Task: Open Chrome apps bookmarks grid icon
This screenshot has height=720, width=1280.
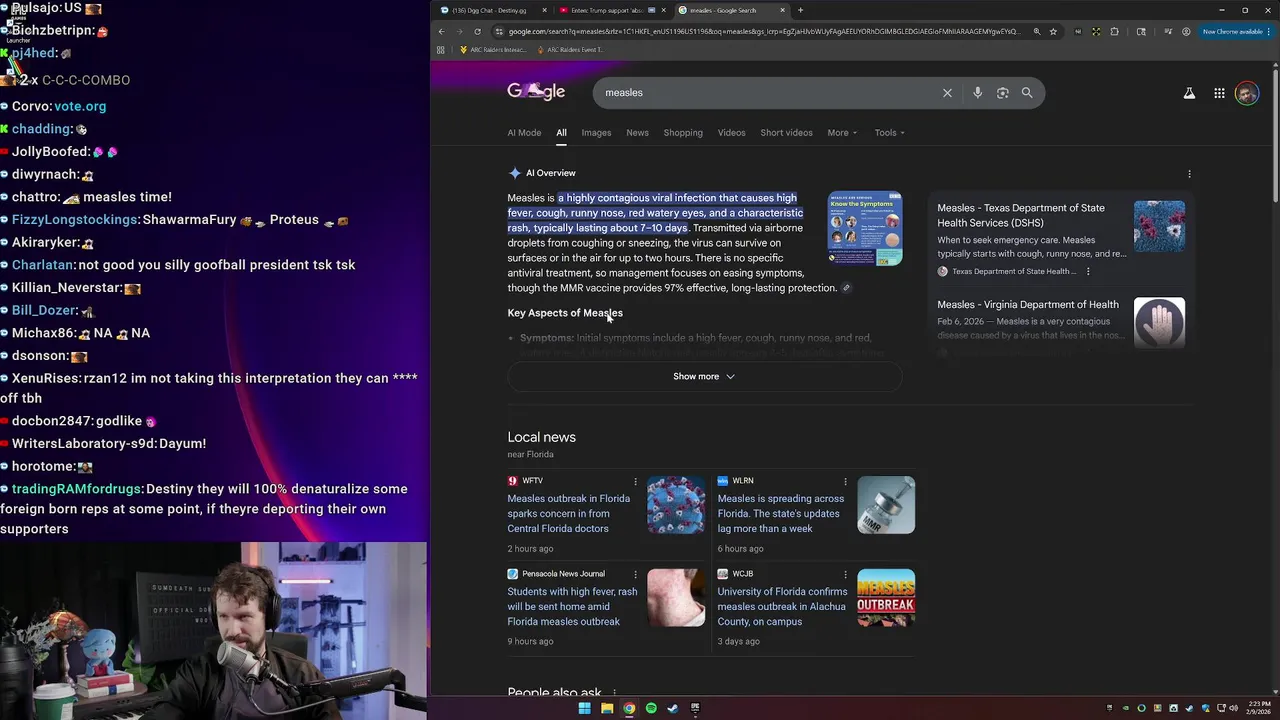Action: (440, 50)
